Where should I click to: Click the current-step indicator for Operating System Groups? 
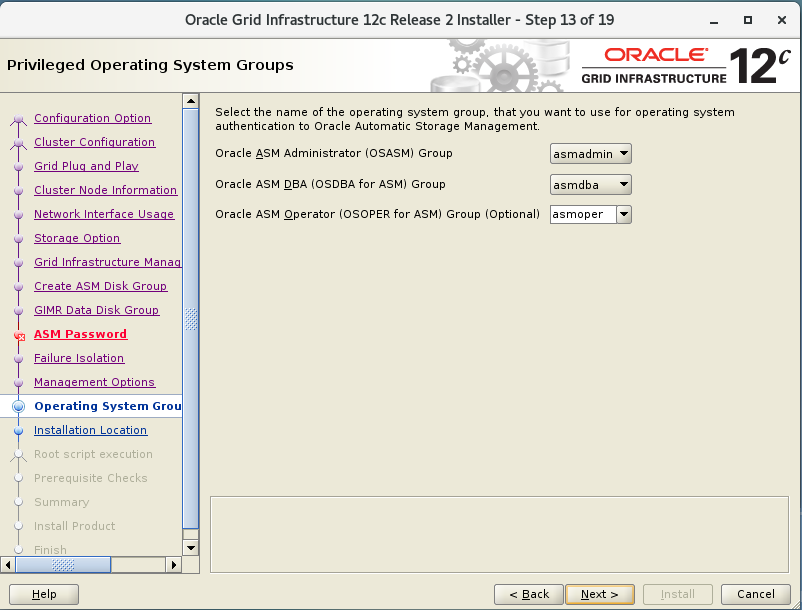pos(18,406)
